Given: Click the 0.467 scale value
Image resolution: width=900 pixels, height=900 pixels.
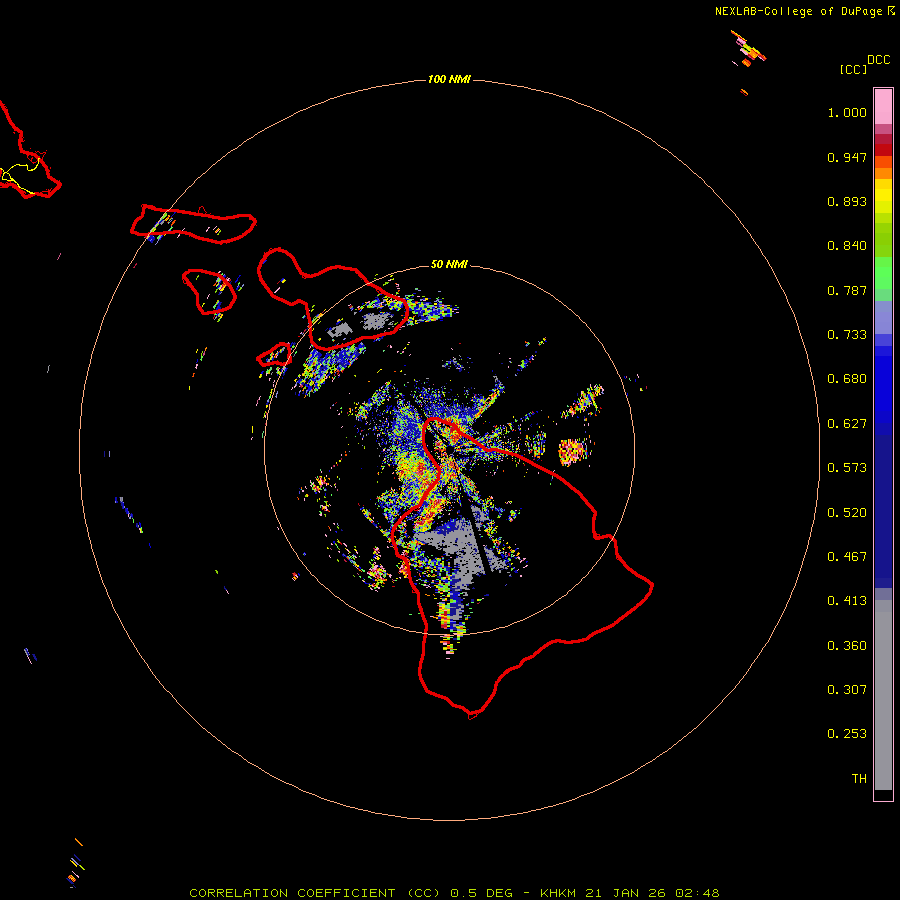Looking at the screenshot, I should [x=847, y=557].
